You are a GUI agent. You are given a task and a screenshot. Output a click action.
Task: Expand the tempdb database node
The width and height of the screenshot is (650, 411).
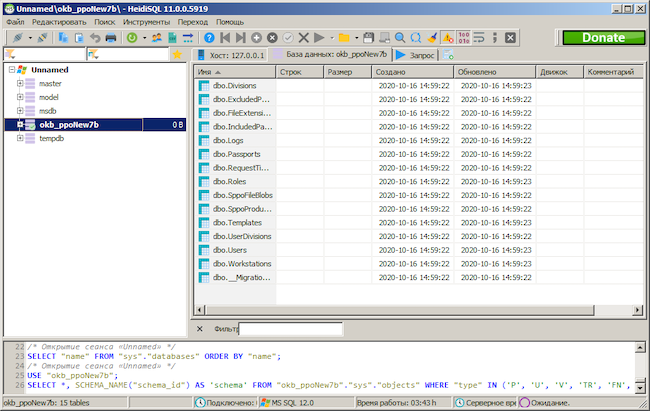pyautogui.click(x=20, y=139)
